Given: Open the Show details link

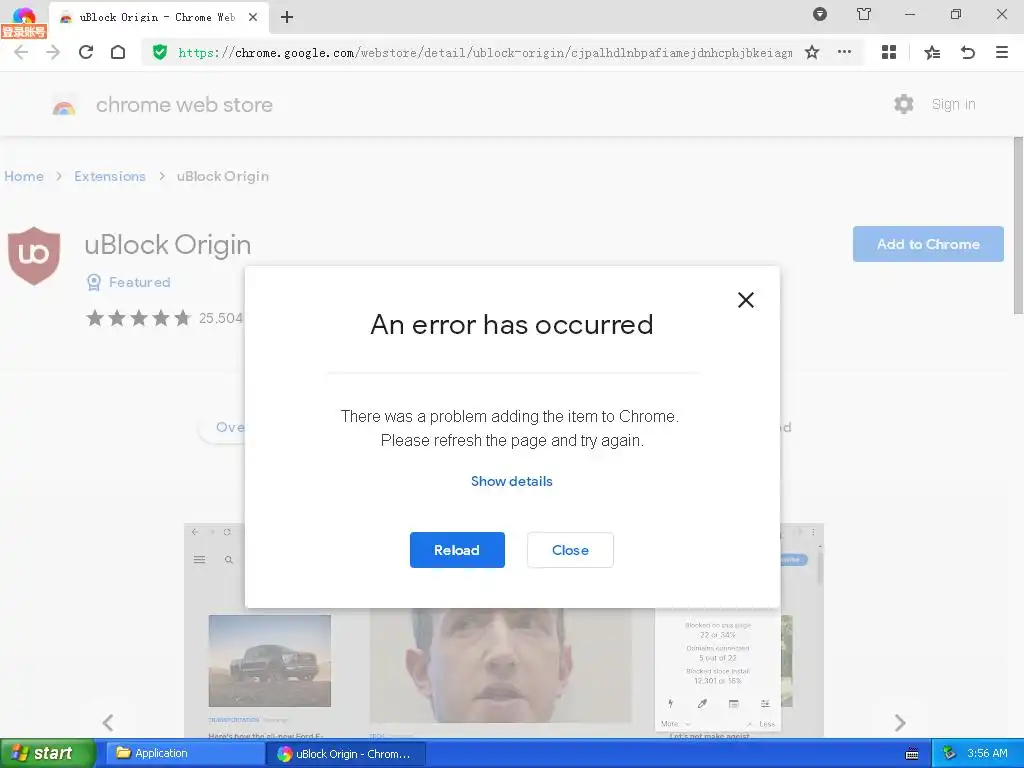Looking at the screenshot, I should coord(511,481).
